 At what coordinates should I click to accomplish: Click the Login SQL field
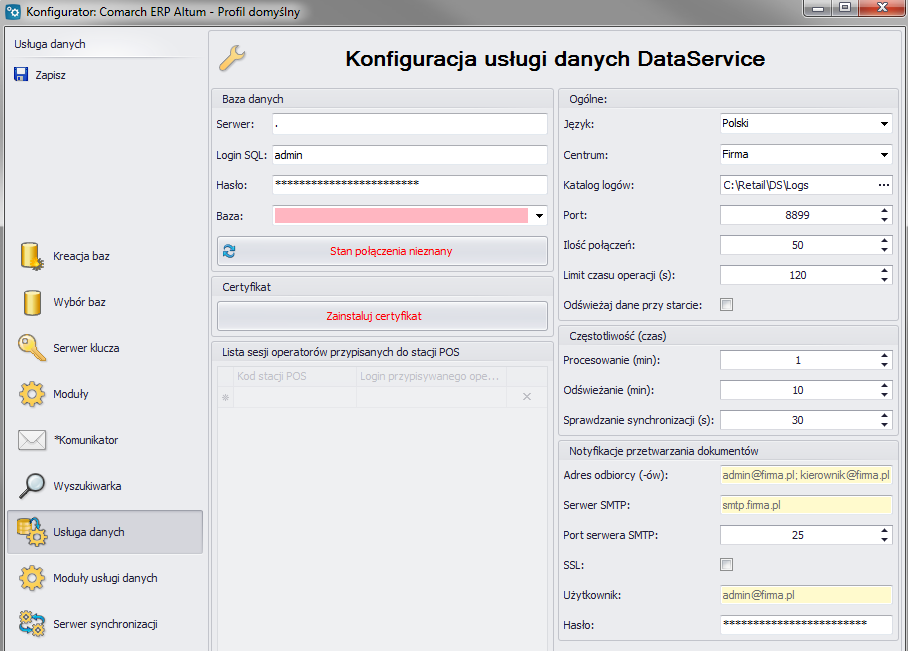[x=409, y=155]
